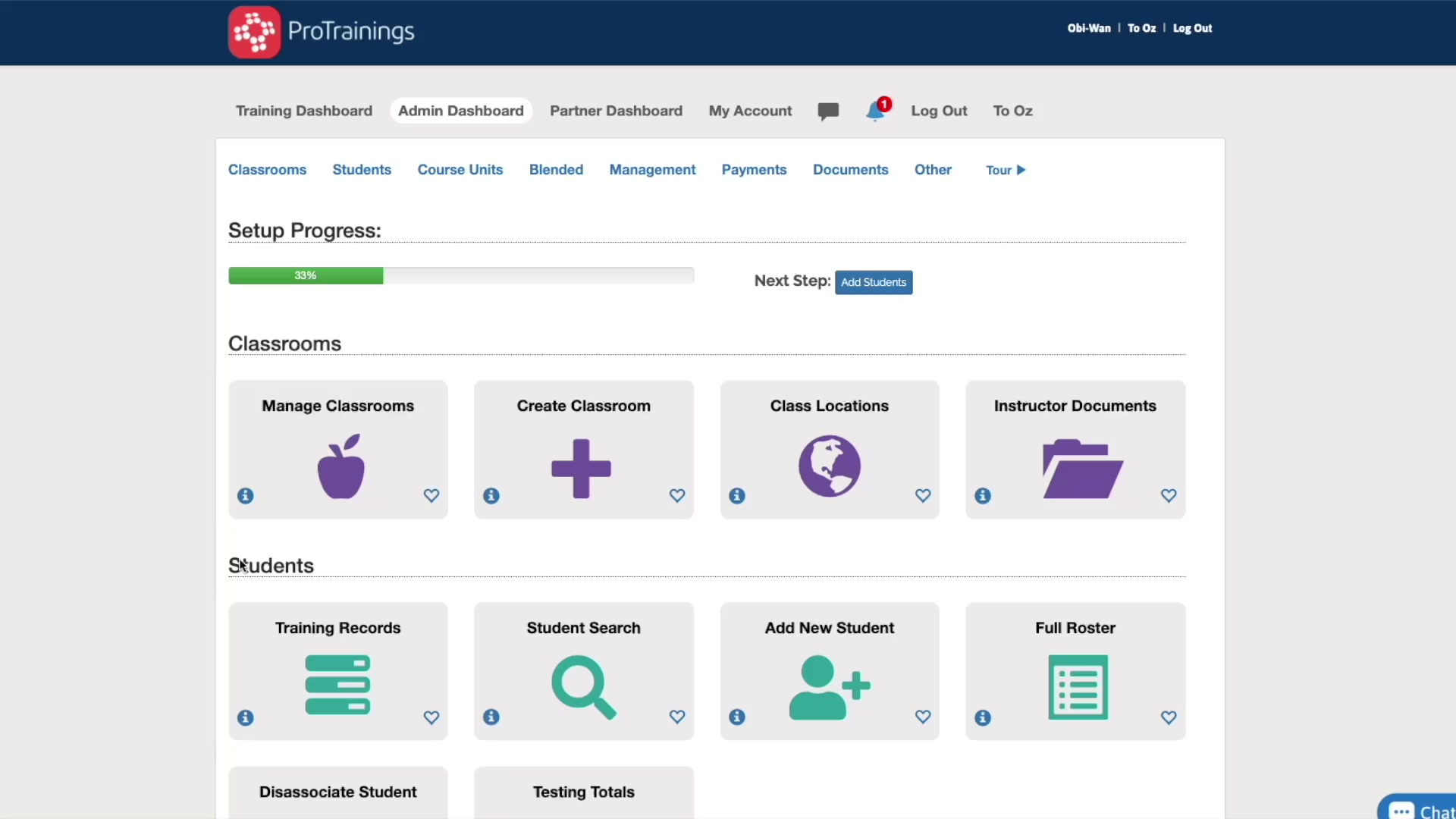Open the Testing Totals card
The width and height of the screenshot is (1456, 819).
coord(584,792)
